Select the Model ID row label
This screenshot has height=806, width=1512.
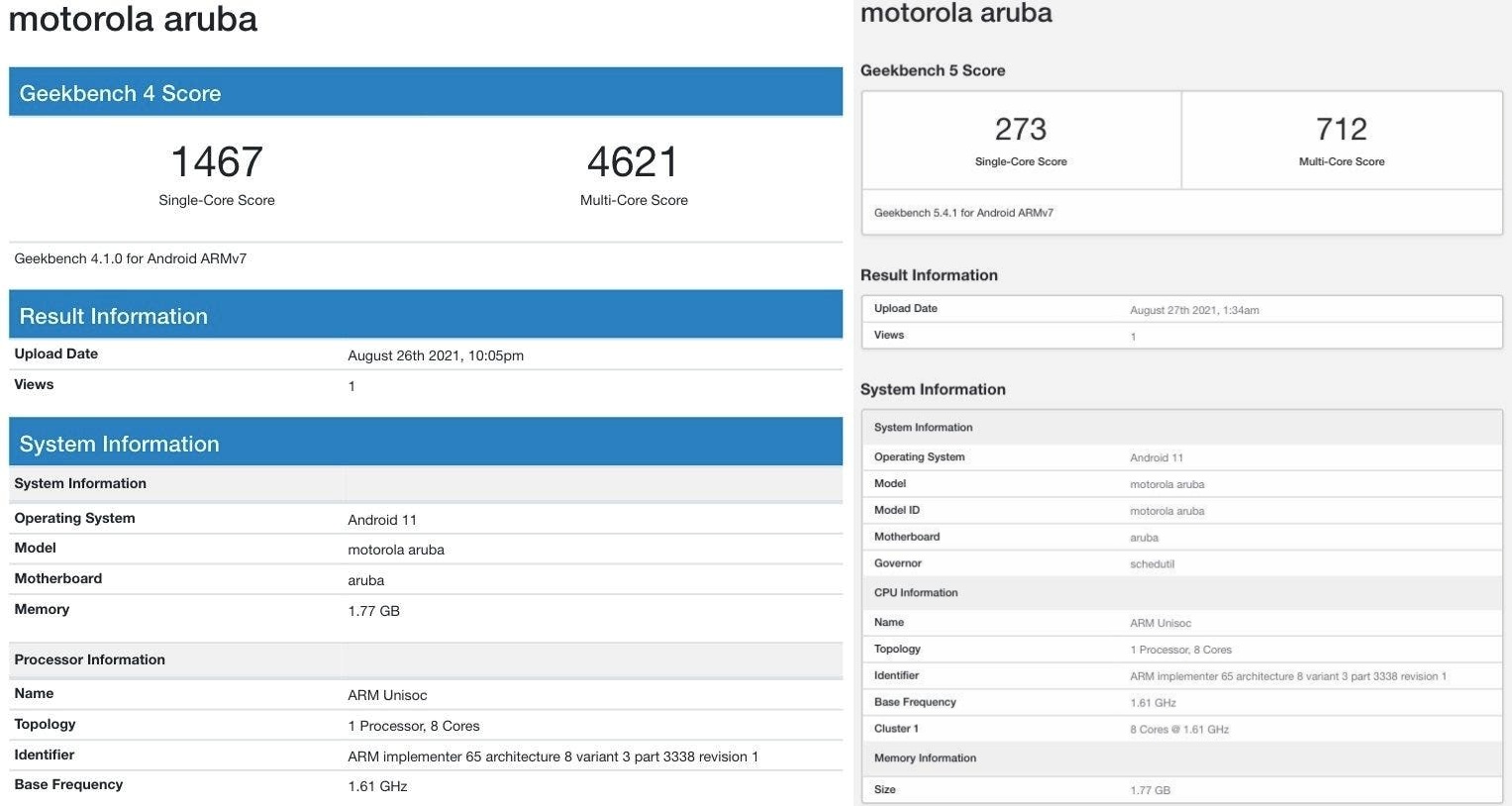tap(897, 510)
